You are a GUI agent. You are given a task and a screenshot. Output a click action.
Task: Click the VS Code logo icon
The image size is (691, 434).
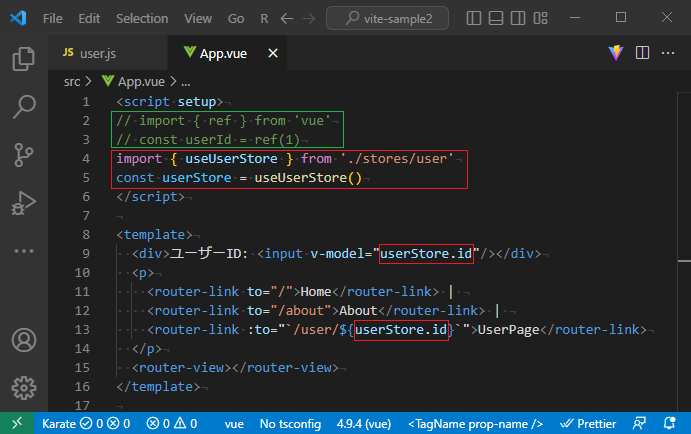pos(18,18)
